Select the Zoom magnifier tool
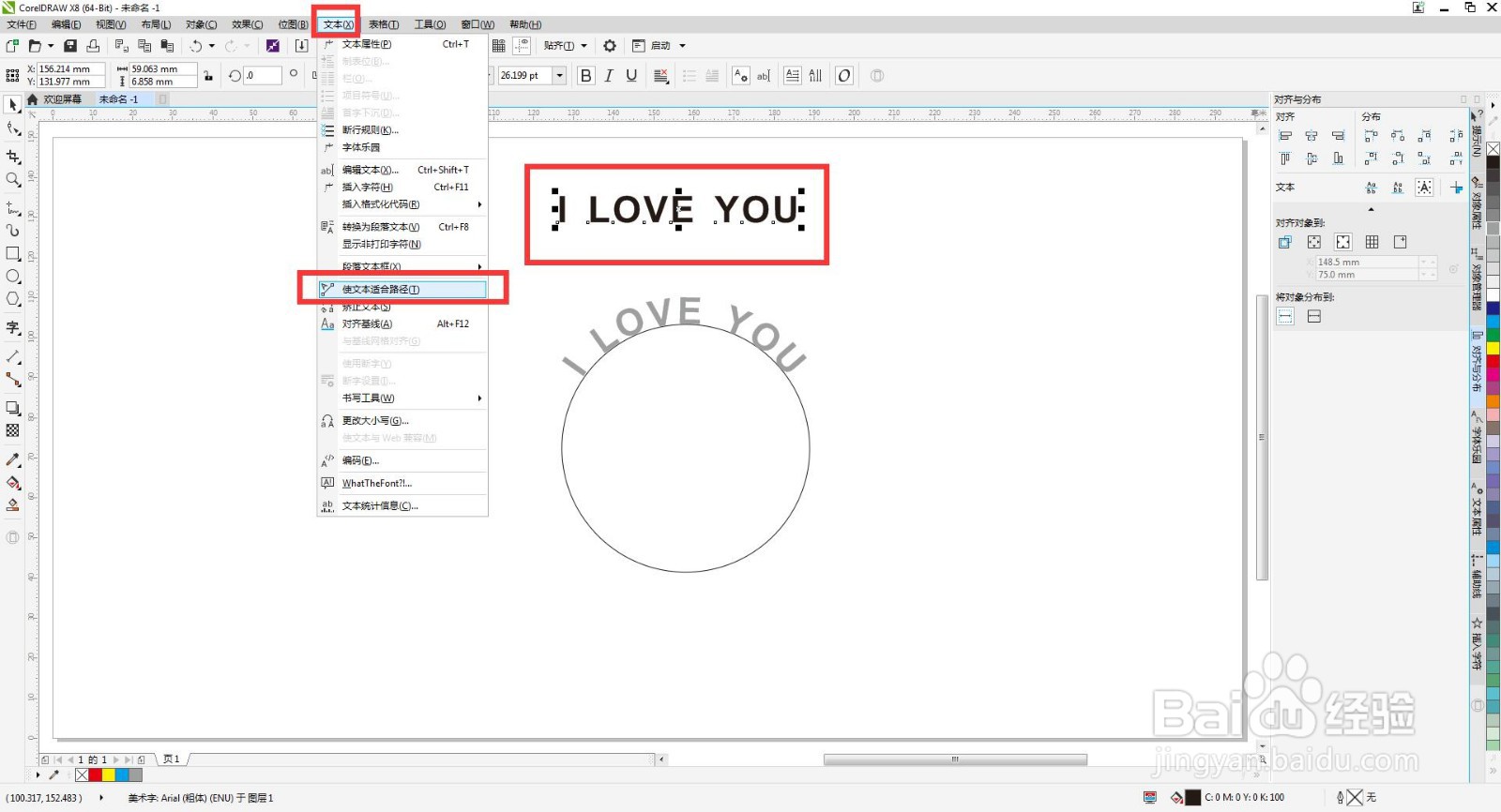The width and height of the screenshot is (1501, 812). pyautogui.click(x=13, y=179)
